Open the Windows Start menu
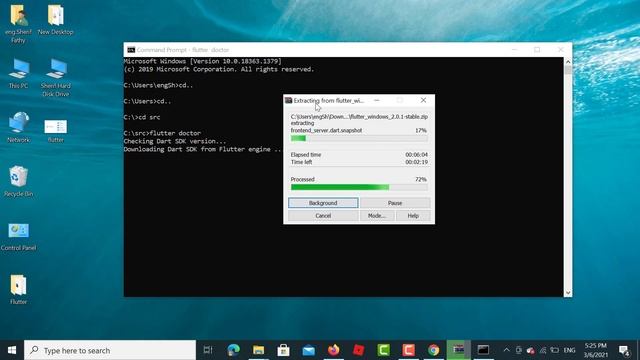640x360 pixels. coord(12,350)
